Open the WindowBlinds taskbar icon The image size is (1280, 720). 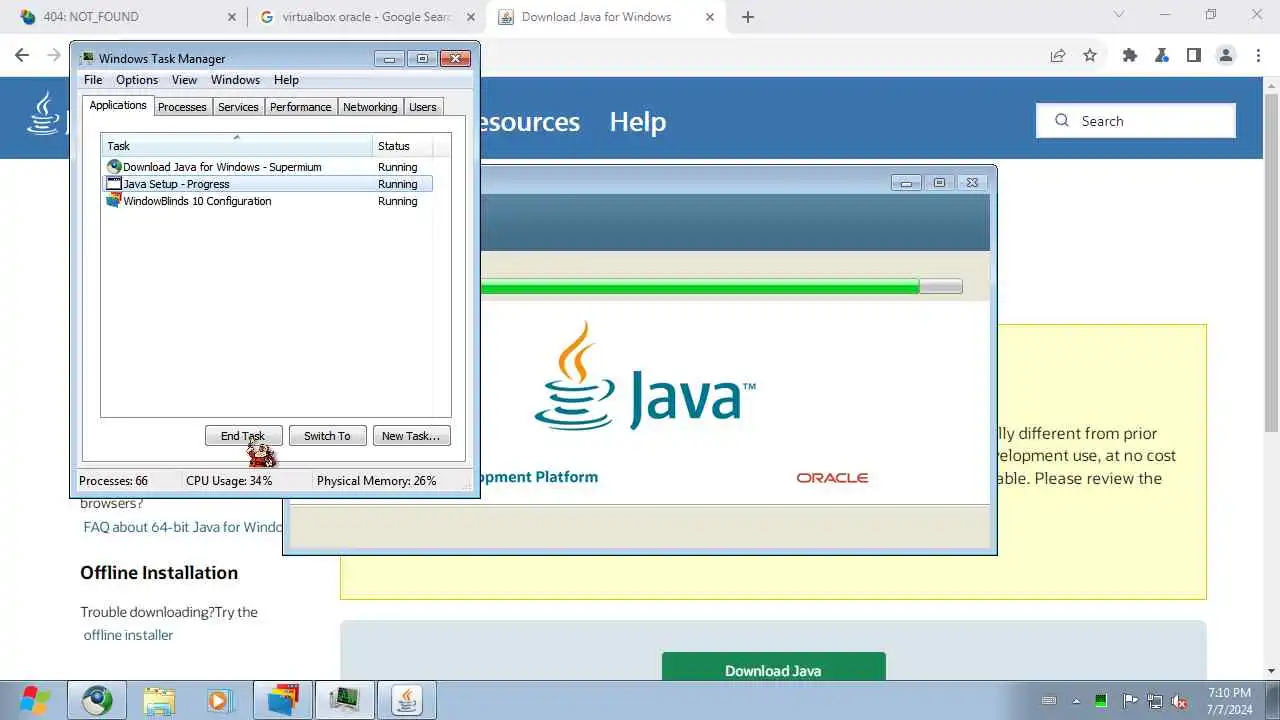pyautogui.click(x=283, y=700)
